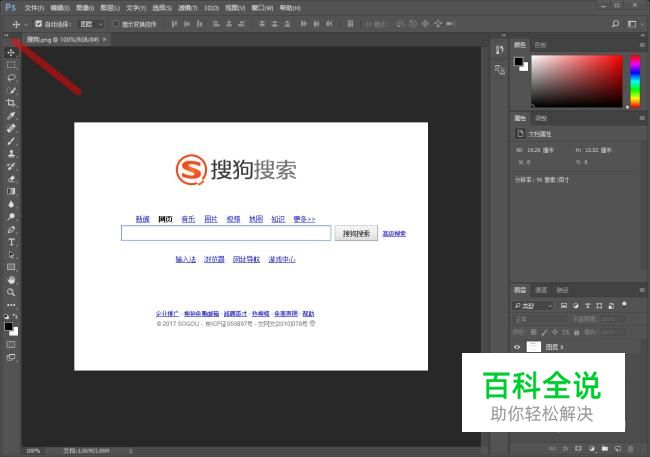Hide the 图层 0 layer with eye icon
650x457 pixels.
[x=517, y=347]
